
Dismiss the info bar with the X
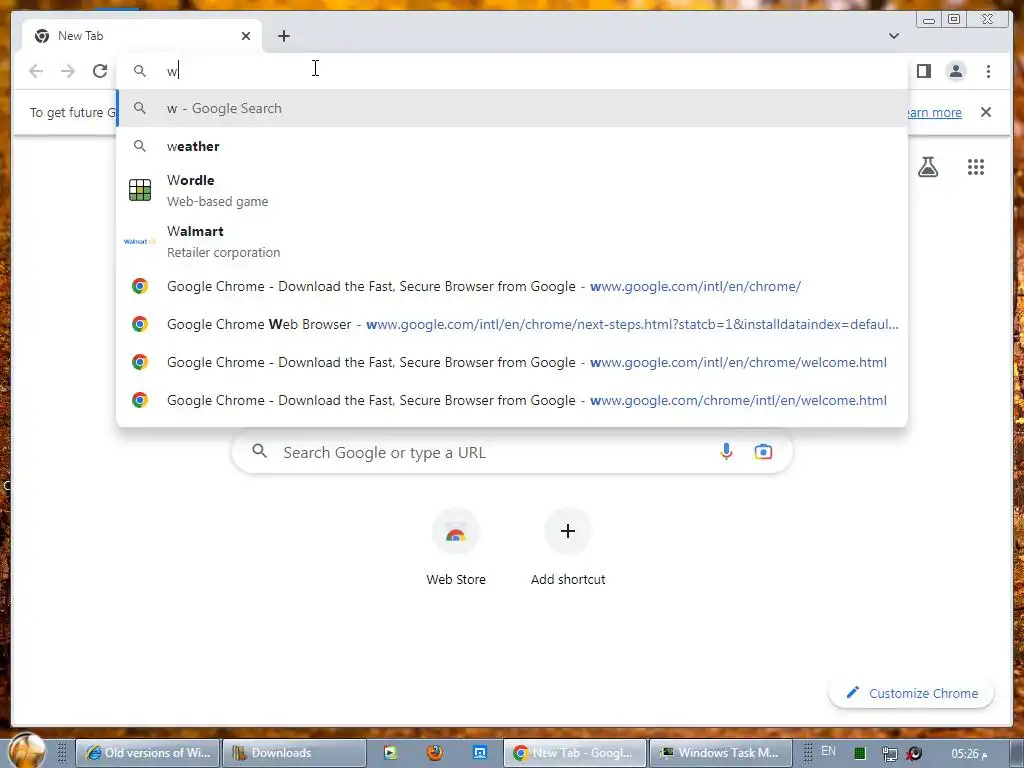[x=985, y=112]
